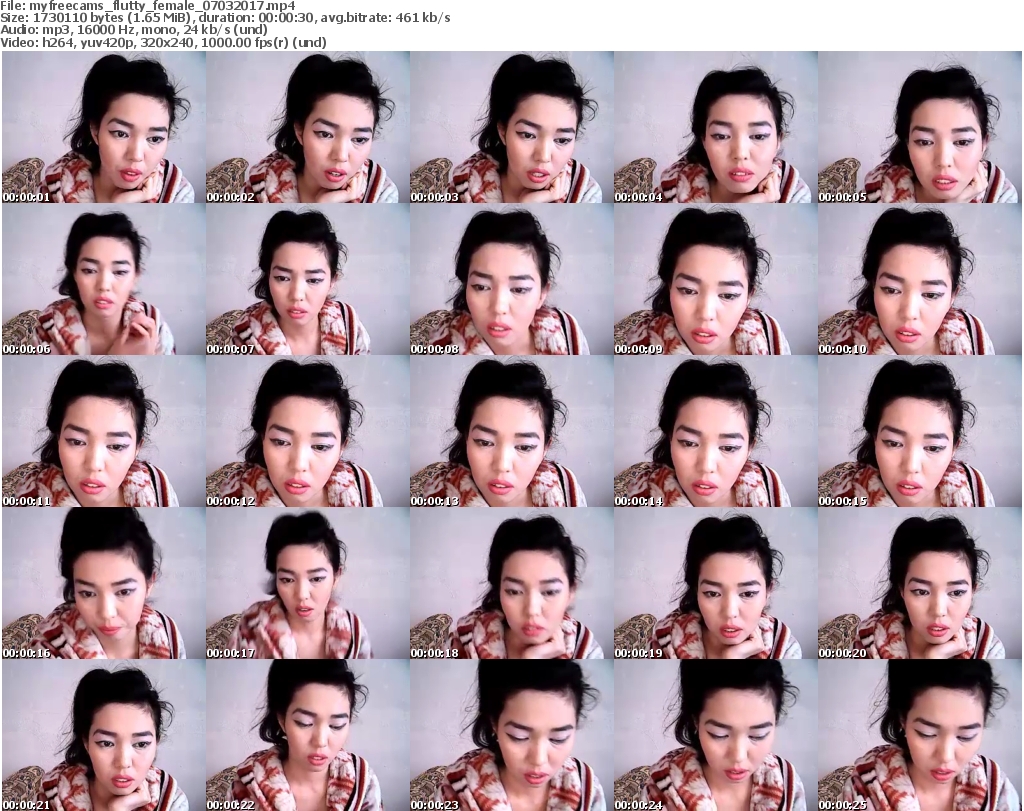This screenshot has width=1024, height=811.
Task: Pick the thumbnail frame stamped 00:00:11
Action: pos(104,431)
